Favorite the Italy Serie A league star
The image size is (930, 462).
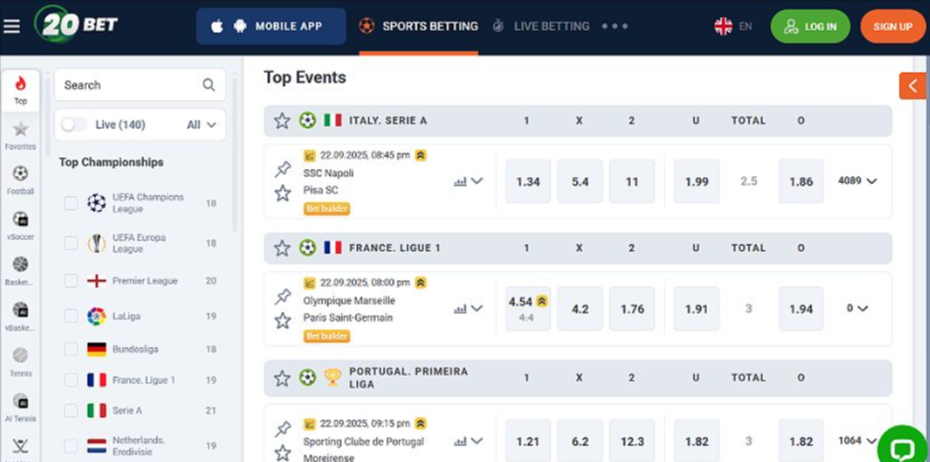tap(282, 120)
